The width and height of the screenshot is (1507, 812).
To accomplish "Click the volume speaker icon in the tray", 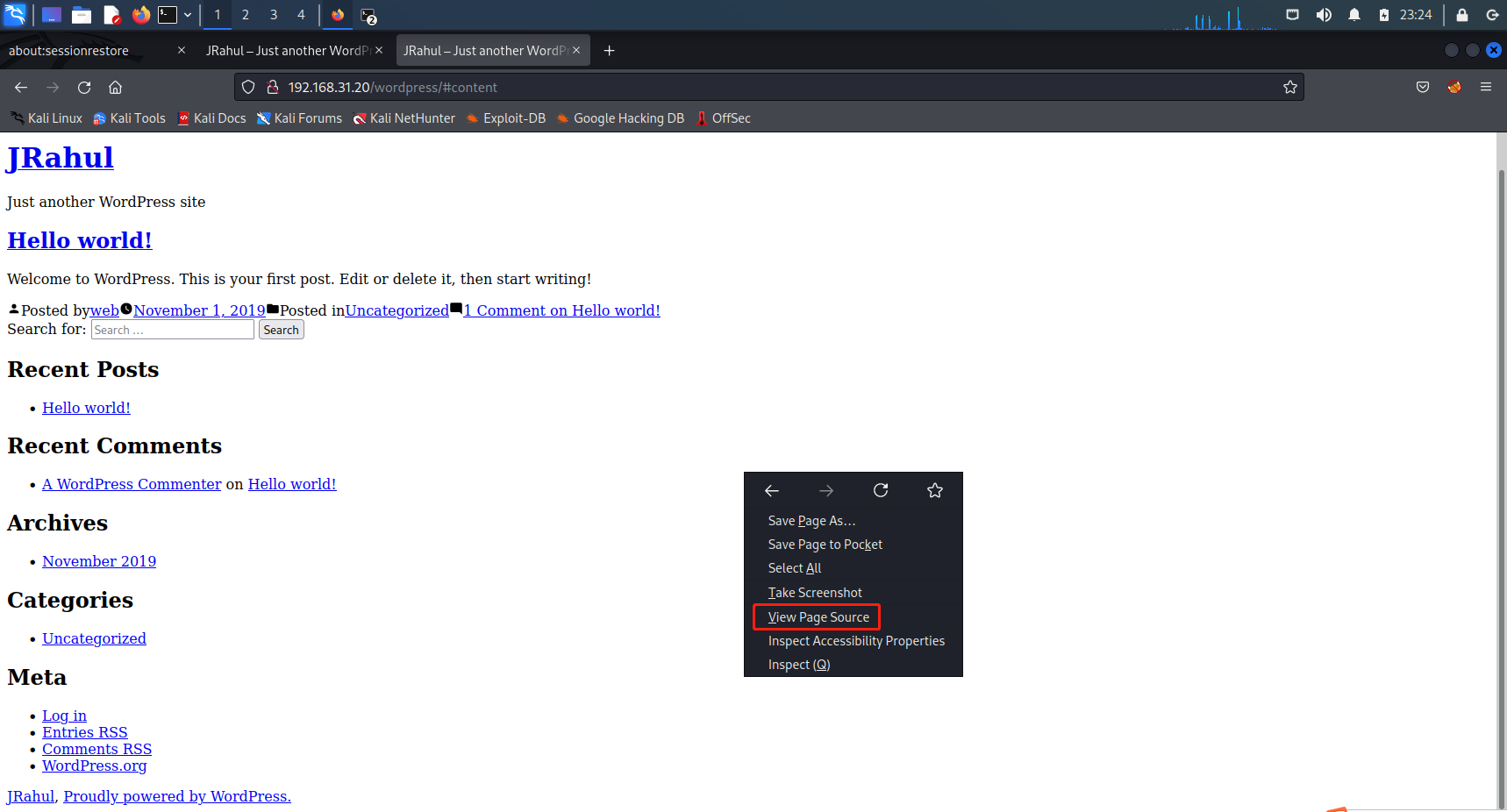I will (1324, 15).
